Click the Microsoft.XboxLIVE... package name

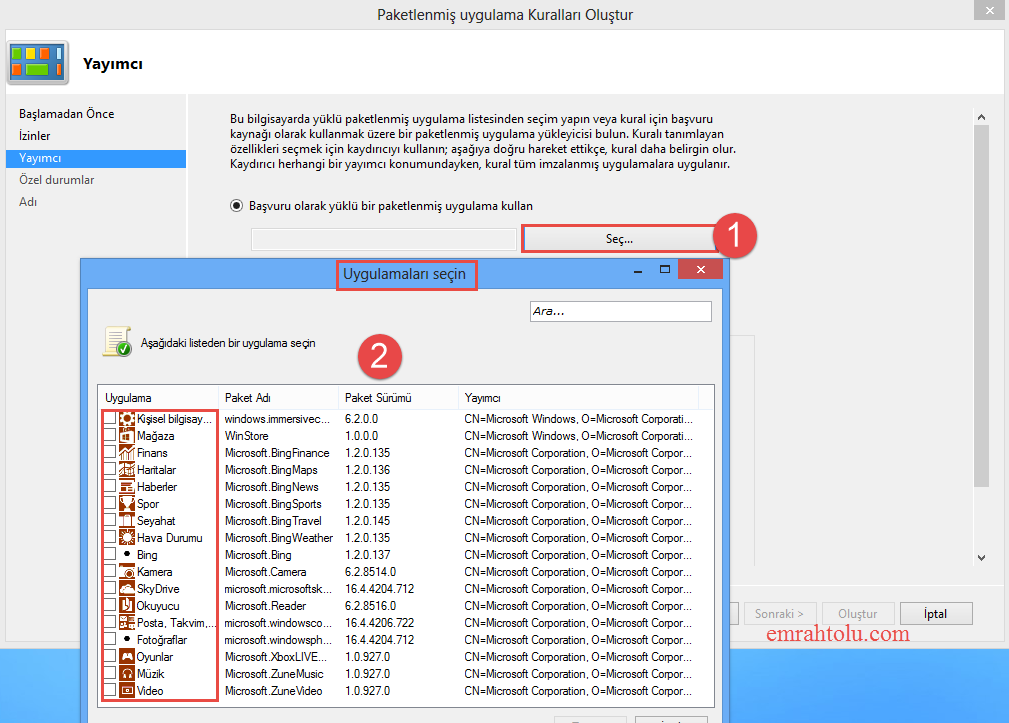(x=275, y=657)
